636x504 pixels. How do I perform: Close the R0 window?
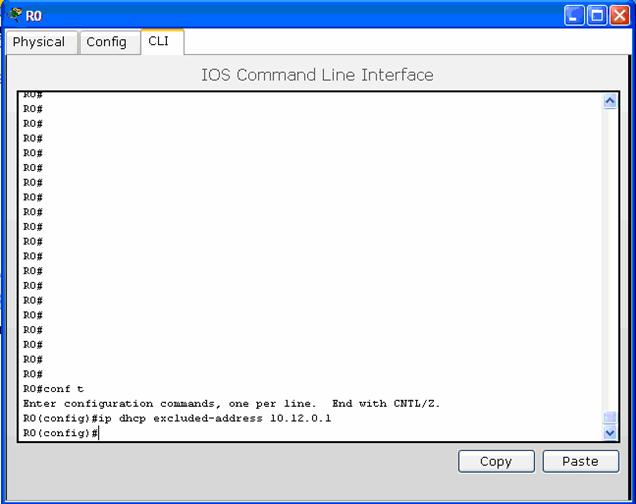pyautogui.click(x=620, y=15)
